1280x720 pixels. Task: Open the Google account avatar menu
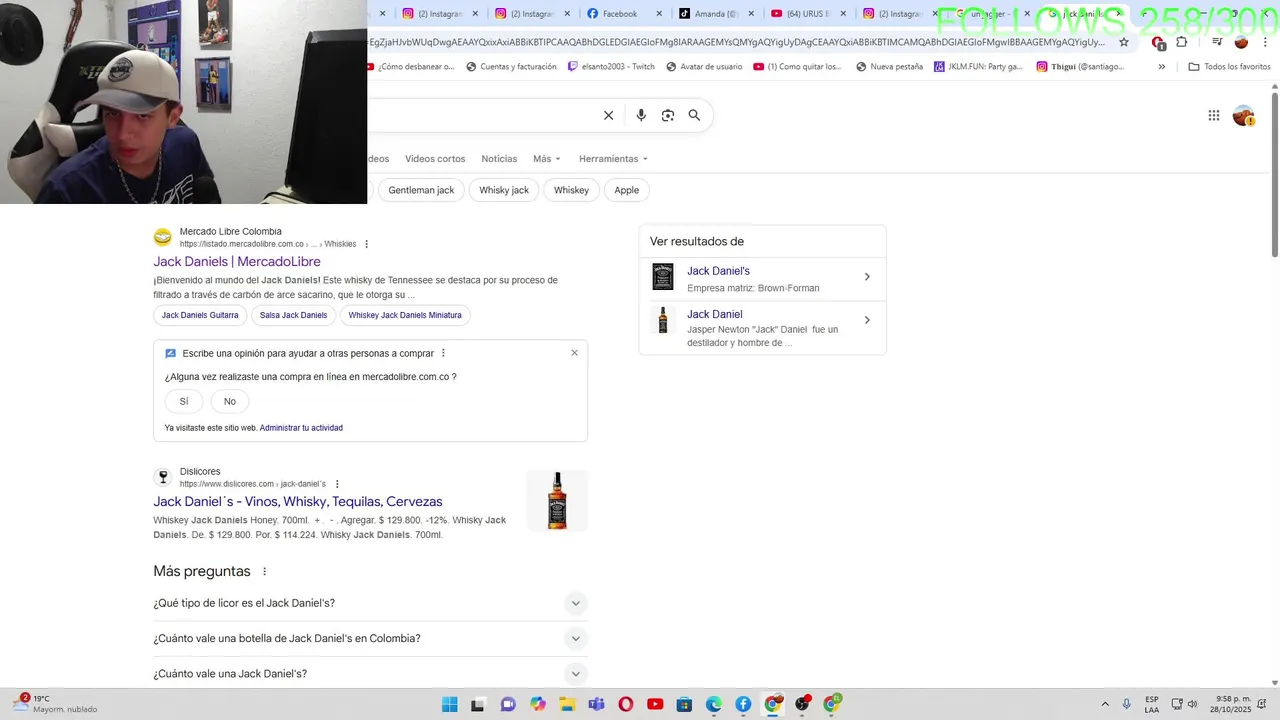tap(1243, 116)
